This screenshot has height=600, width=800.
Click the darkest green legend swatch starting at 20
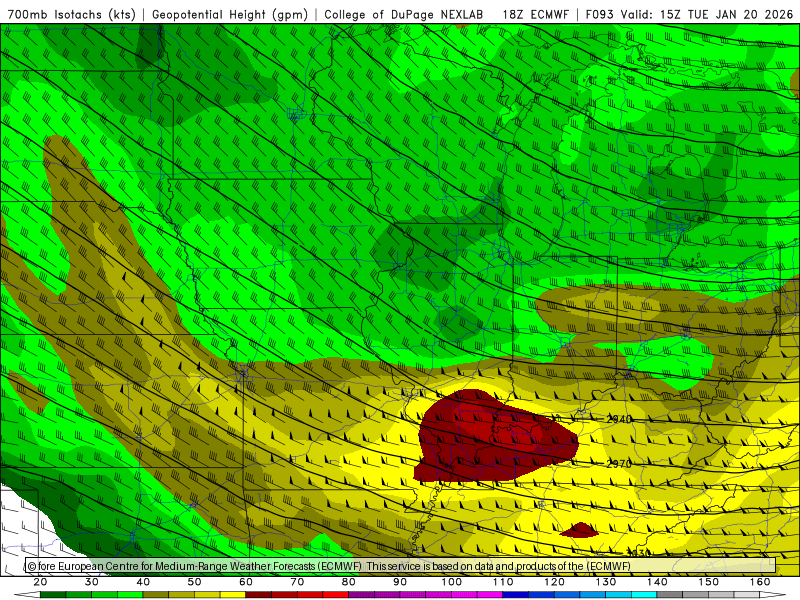coord(53,595)
